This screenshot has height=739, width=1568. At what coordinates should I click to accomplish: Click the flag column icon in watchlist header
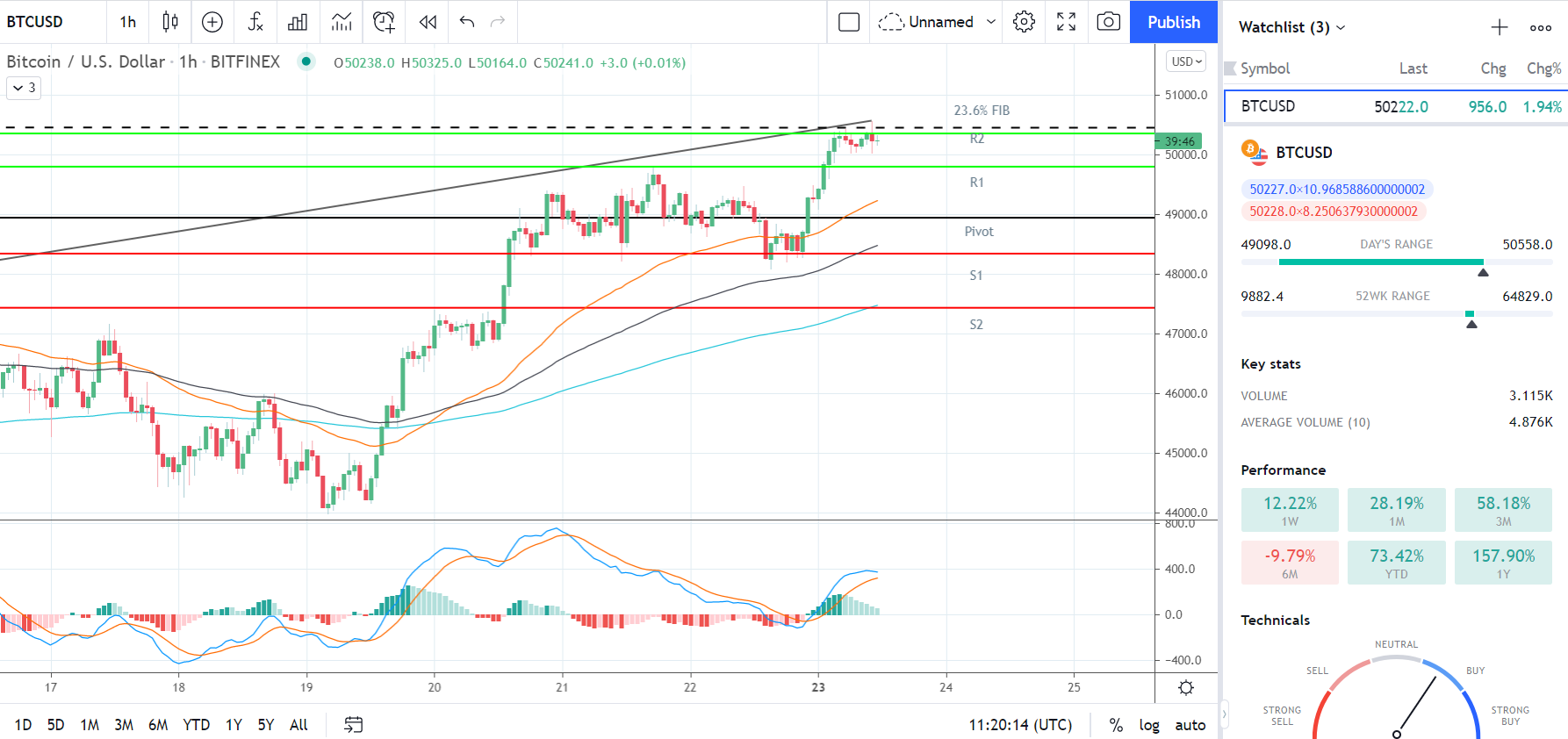(x=1230, y=68)
